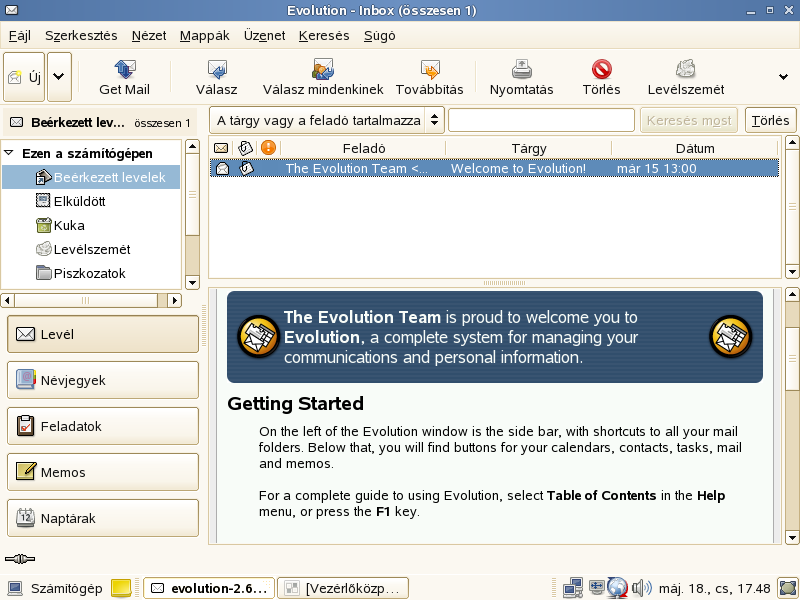Viewport: 800px width, 600px height.
Task: Click the display settings tray icon
Action: [x=596, y=587]
